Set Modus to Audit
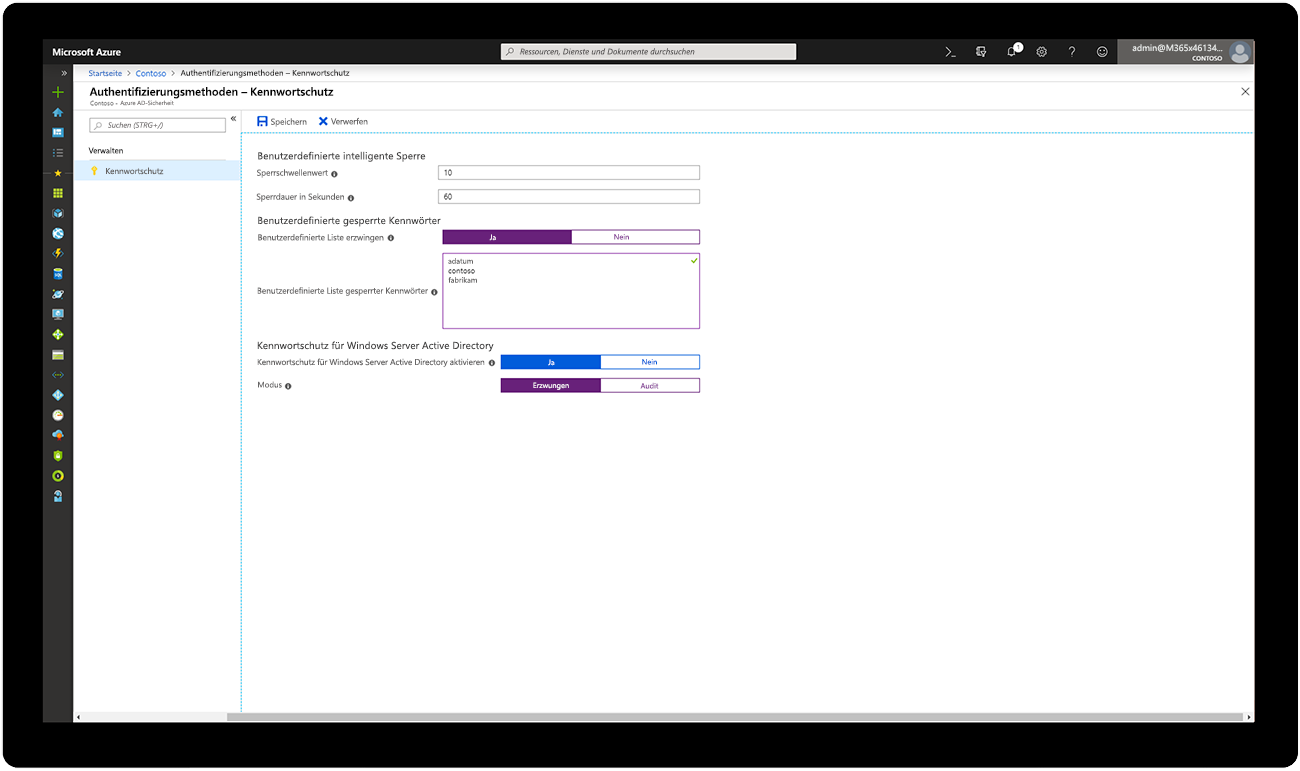1300x771 pixels. [650, 385]
